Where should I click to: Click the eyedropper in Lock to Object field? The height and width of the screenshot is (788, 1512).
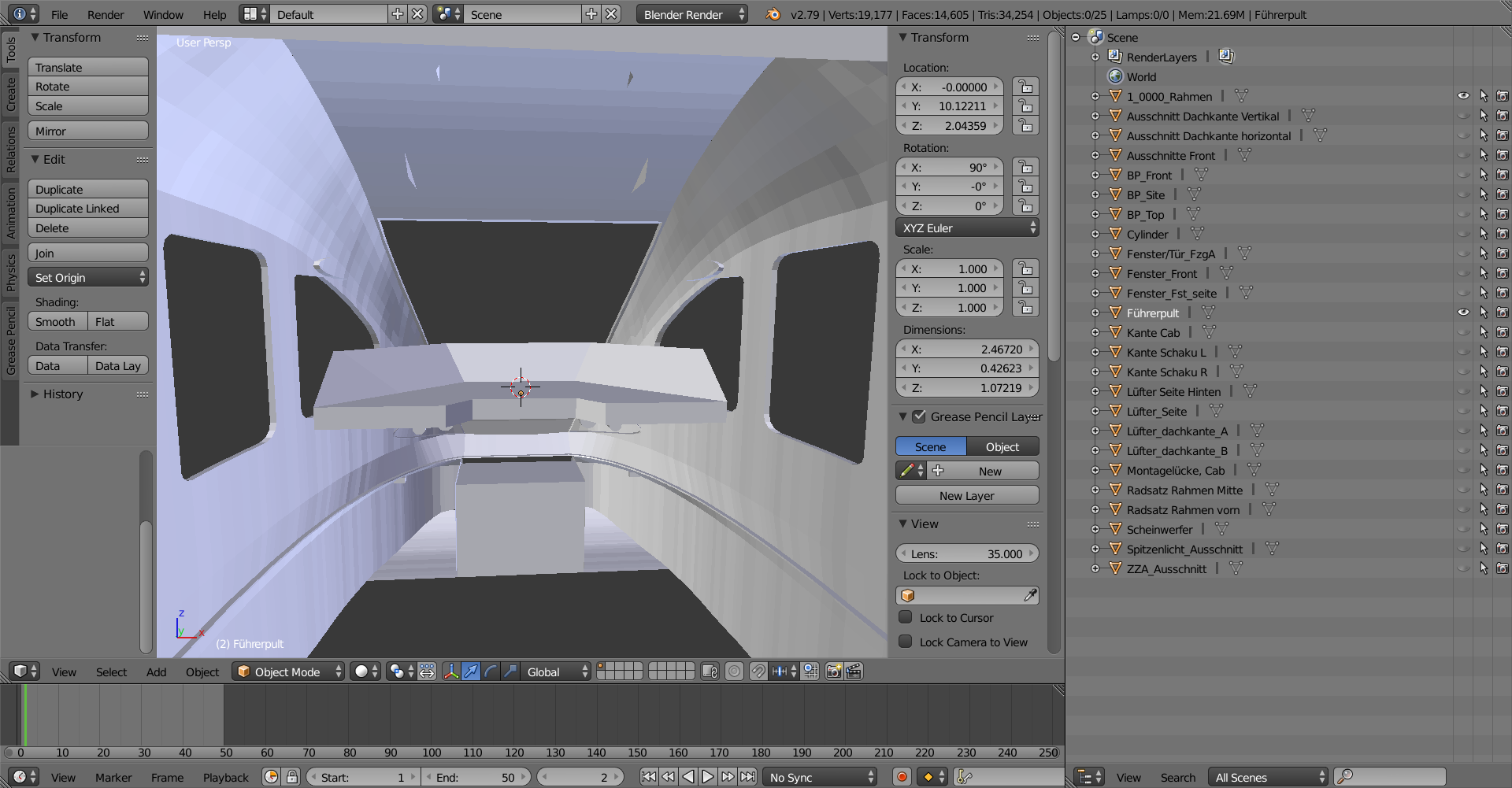pyautogui.click(x=1030, y=596)
